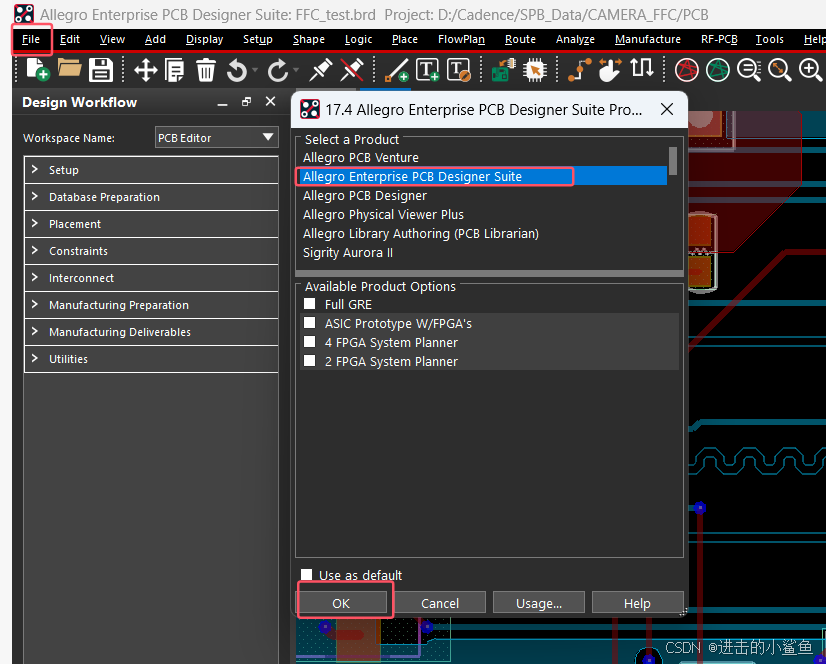Click the Delete trash can icon
826x664 pixels.
coord(205,70)
